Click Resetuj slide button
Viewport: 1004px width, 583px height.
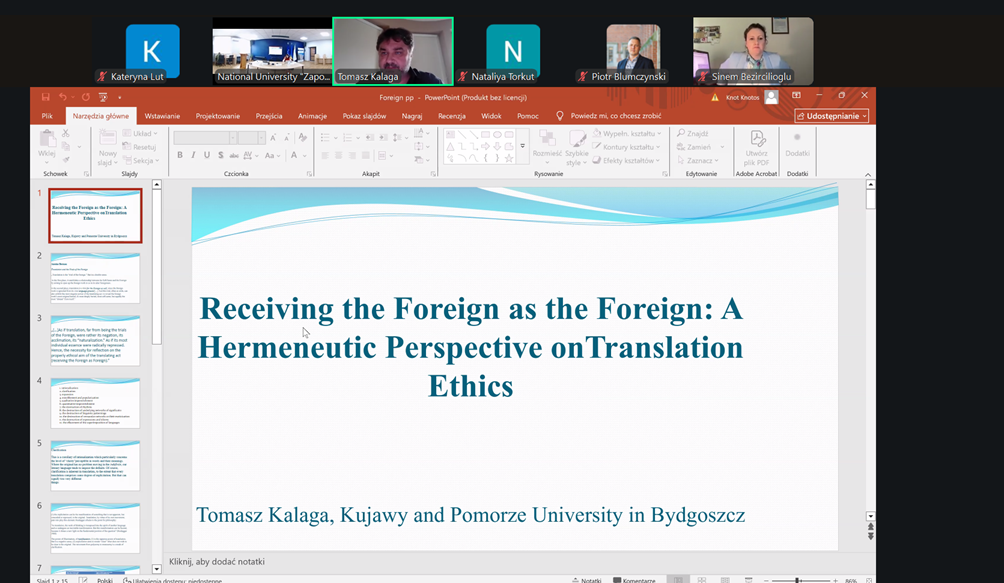point(142,147)
